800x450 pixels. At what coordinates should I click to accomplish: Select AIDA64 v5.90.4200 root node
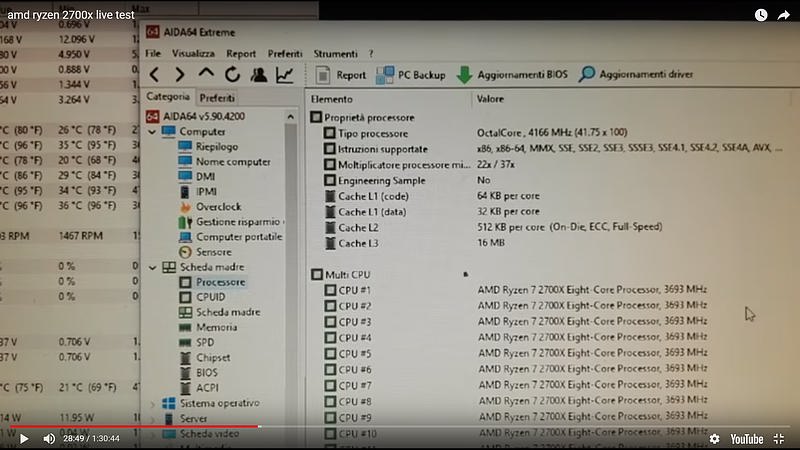click(x=195, y=116)
